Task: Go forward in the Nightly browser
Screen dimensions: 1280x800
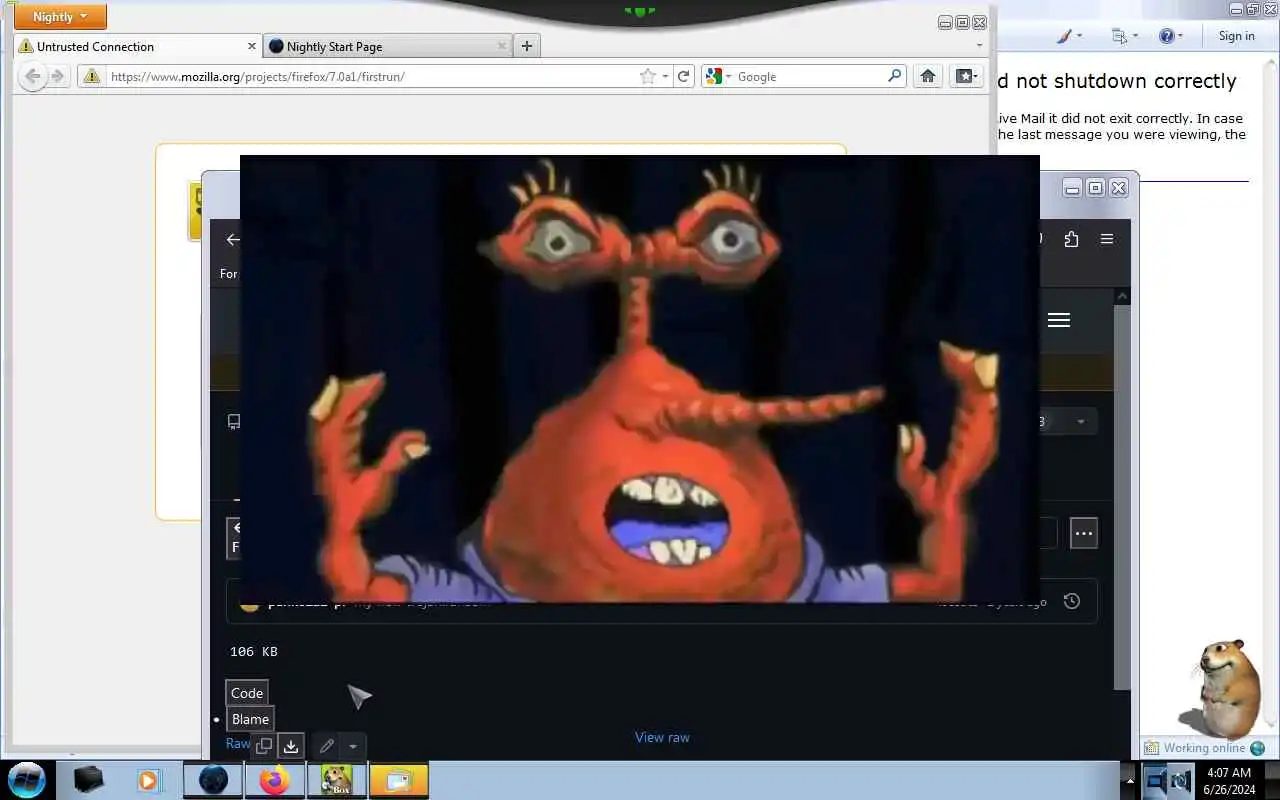Action: pyautogui.click(x=57, y=76)
